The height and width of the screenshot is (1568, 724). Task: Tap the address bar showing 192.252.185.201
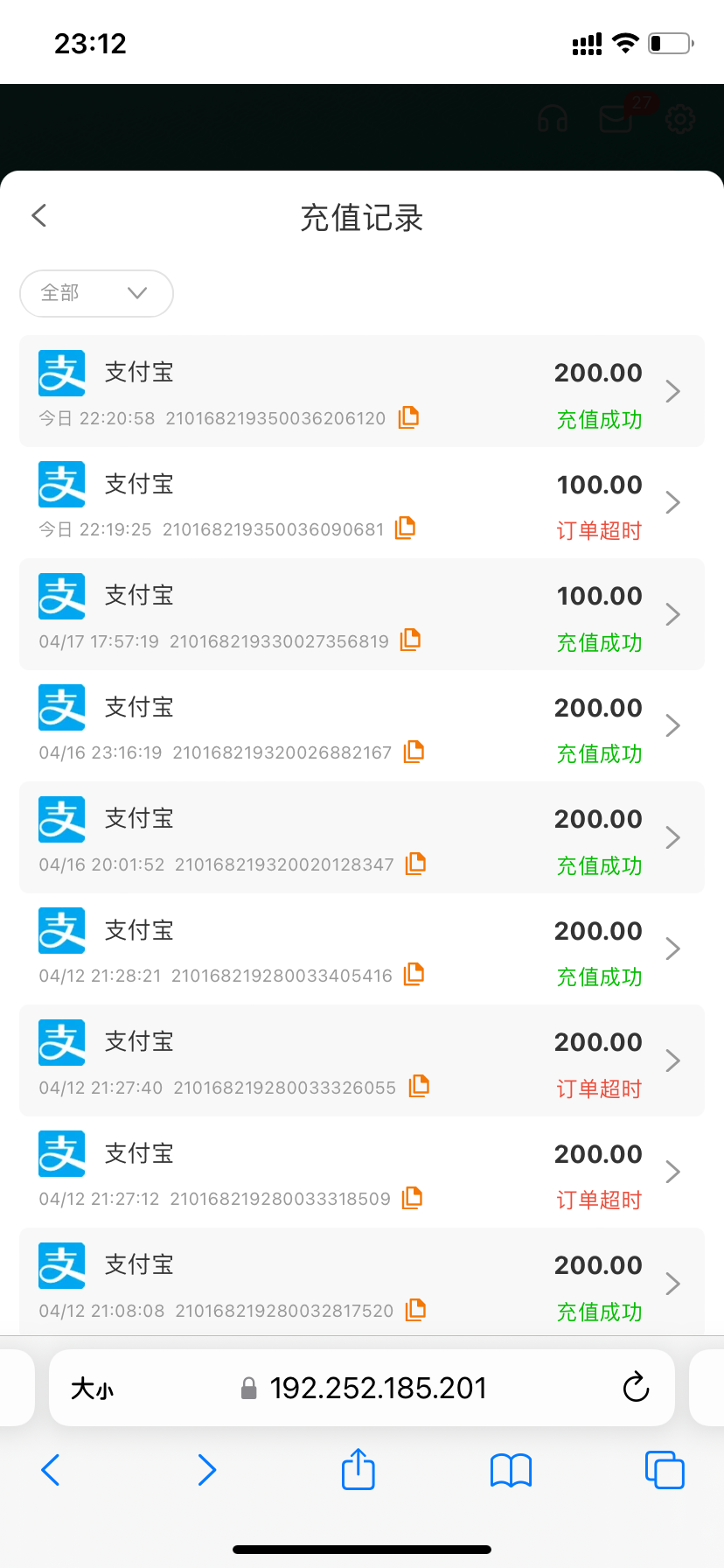click(378, 1388)
